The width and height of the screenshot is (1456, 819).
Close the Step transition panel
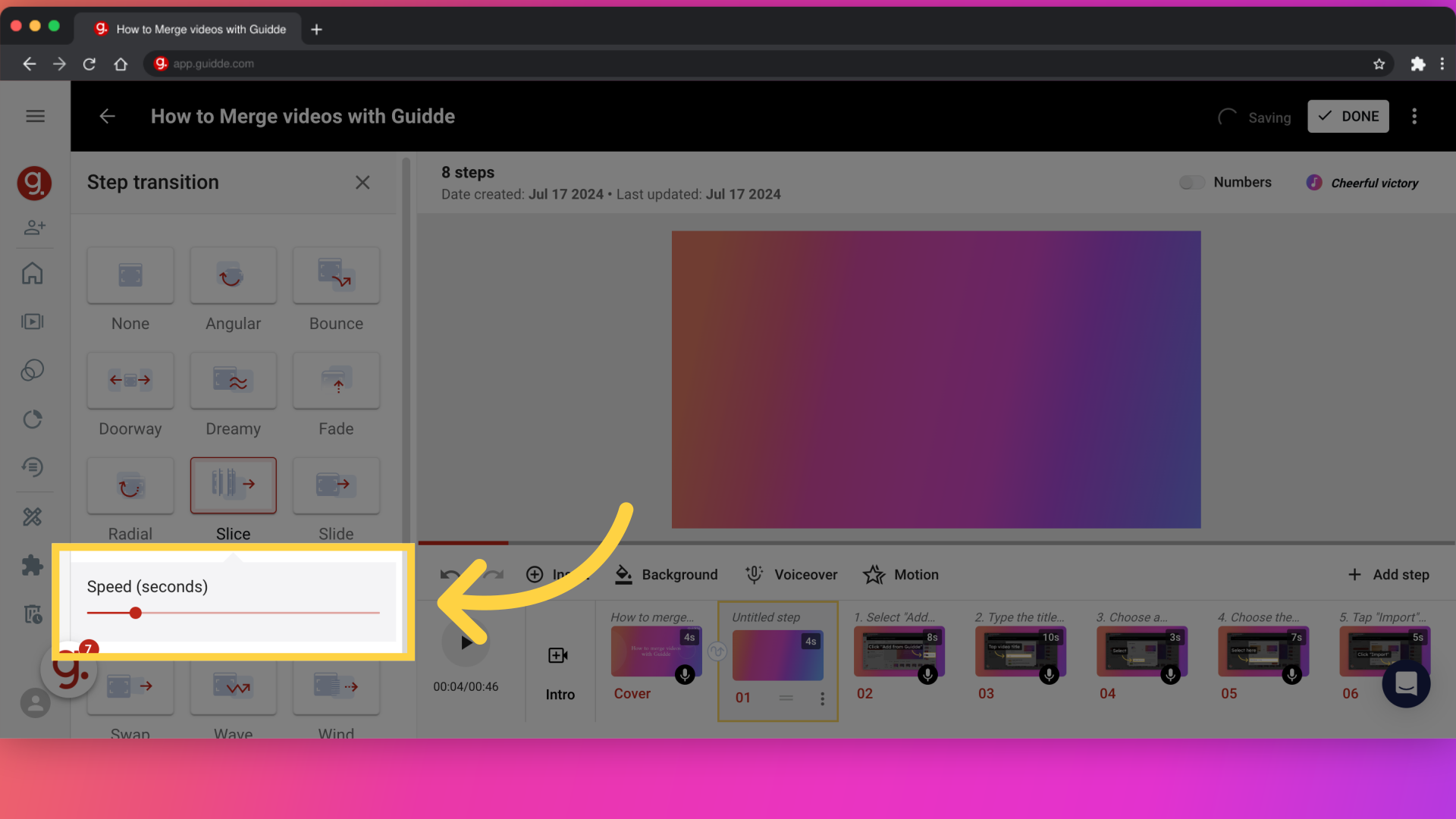[x=362, y=183]
